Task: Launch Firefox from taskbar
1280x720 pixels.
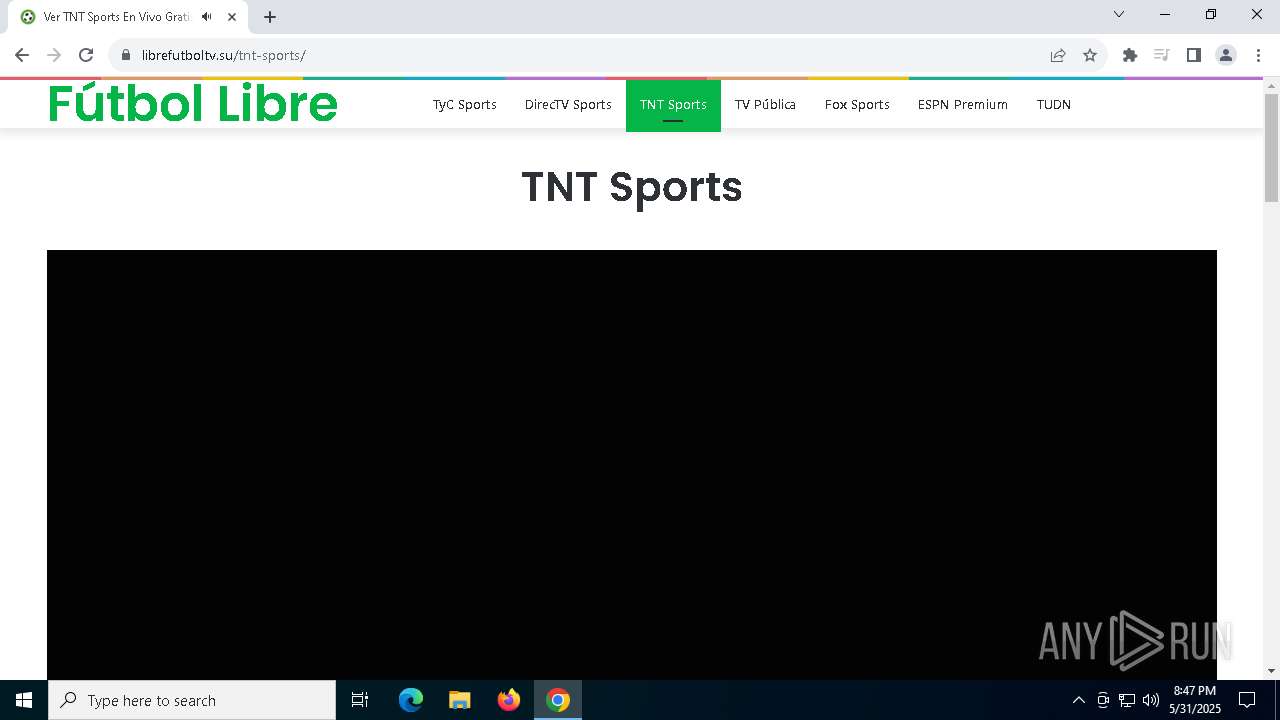Action: [x=509, y=700]
